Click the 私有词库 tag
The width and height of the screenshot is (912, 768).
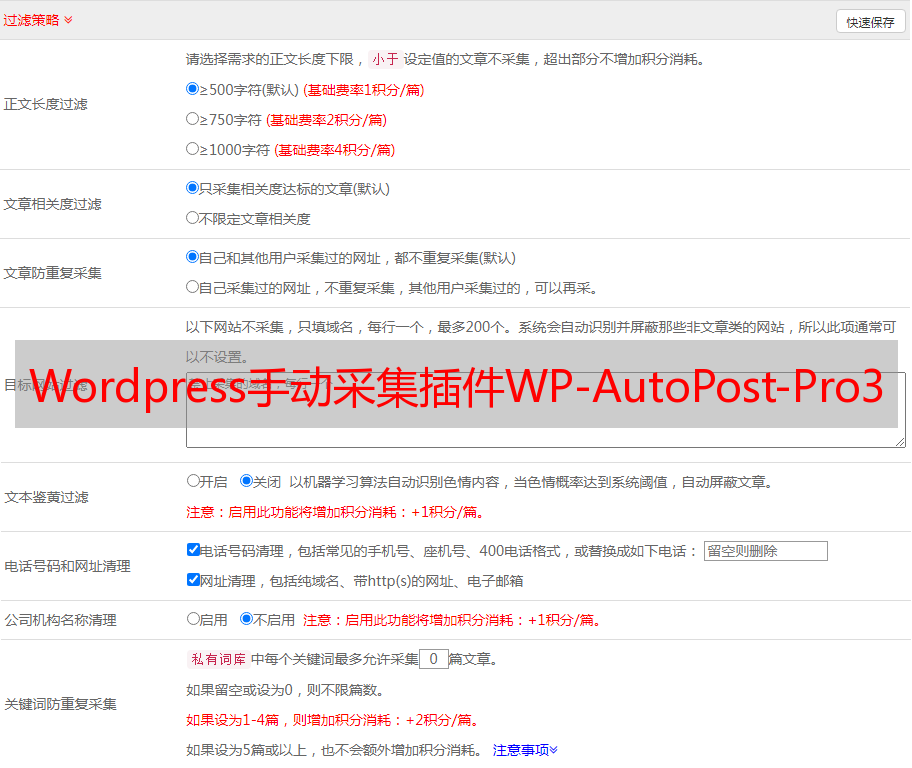218,659
